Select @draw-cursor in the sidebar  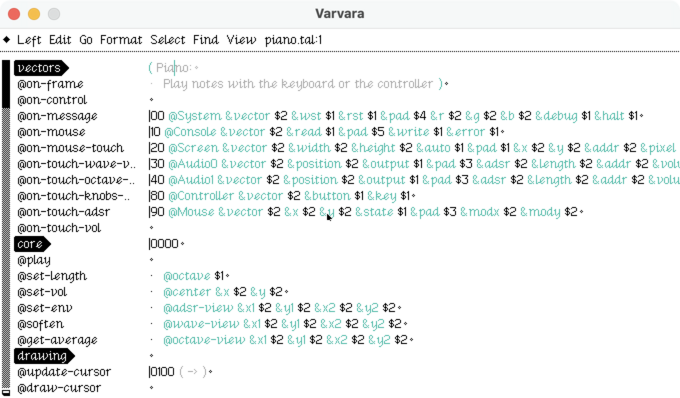click(x=59, y=388)
